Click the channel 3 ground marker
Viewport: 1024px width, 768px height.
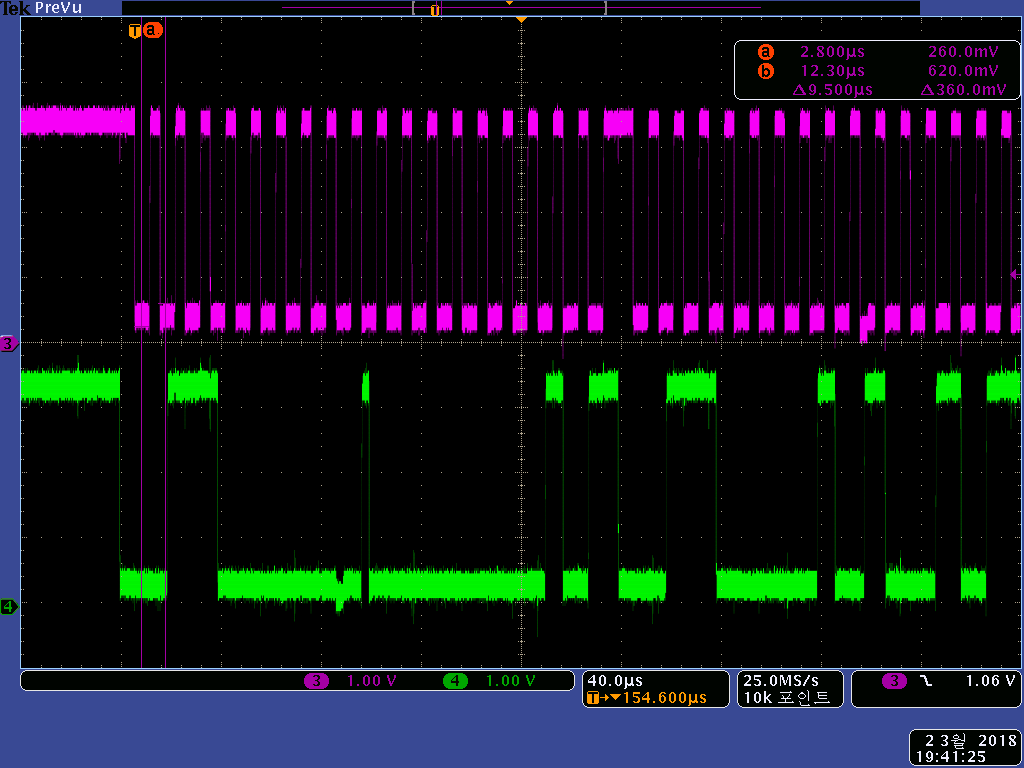[9, 344]
